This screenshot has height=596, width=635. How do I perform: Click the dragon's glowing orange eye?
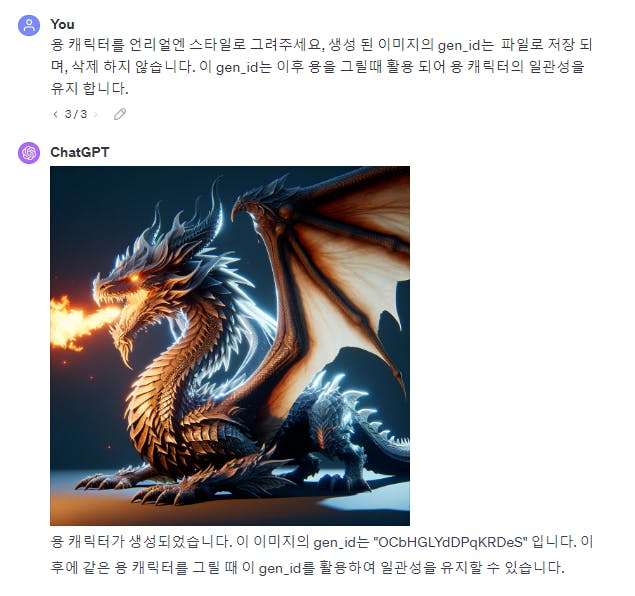click(x=135, y=278)
